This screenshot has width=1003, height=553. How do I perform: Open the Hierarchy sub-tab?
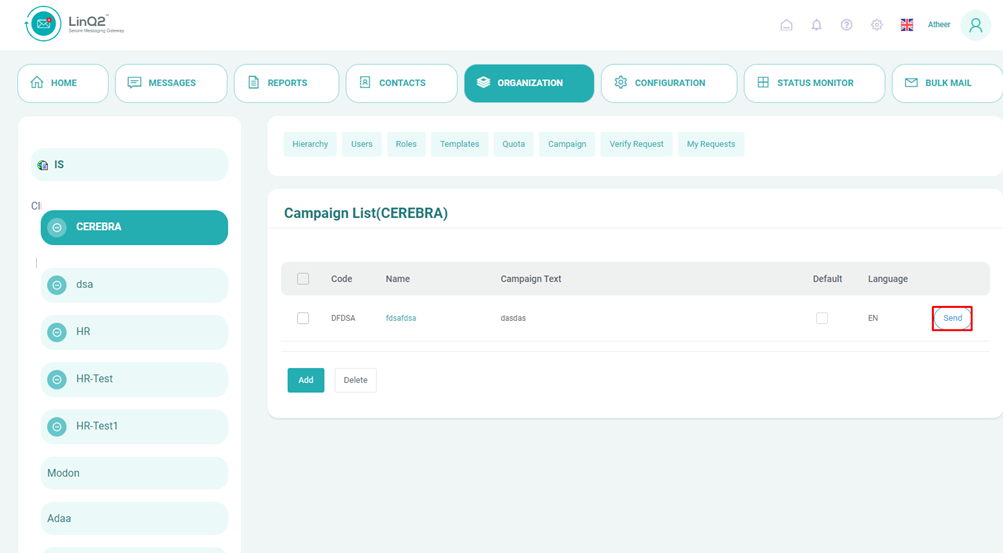[310, 144]
